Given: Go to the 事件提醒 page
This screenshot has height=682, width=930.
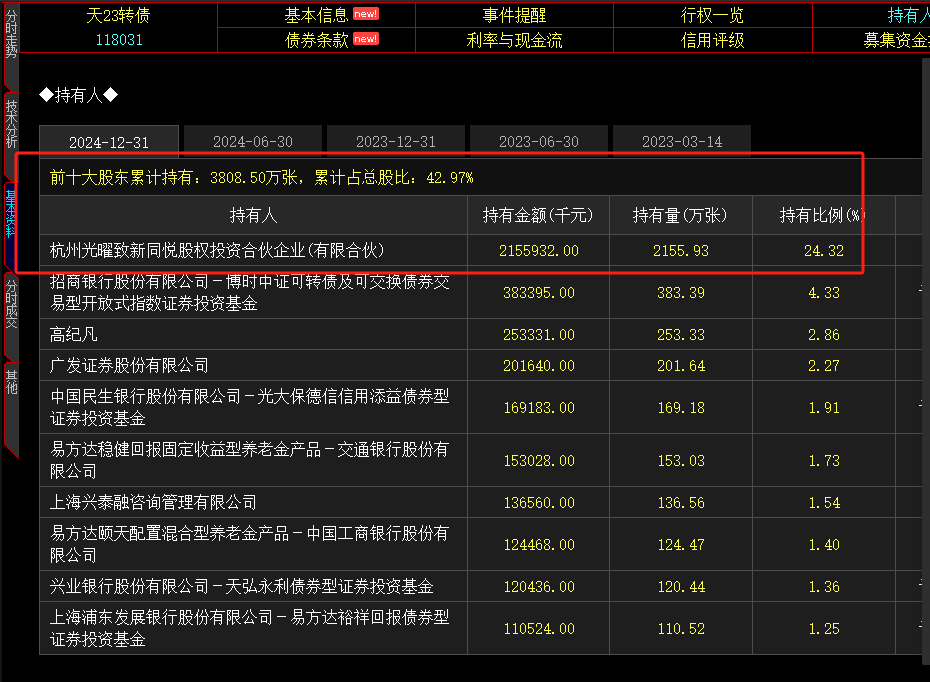Looking at the screenshot, I should (514, 15).
